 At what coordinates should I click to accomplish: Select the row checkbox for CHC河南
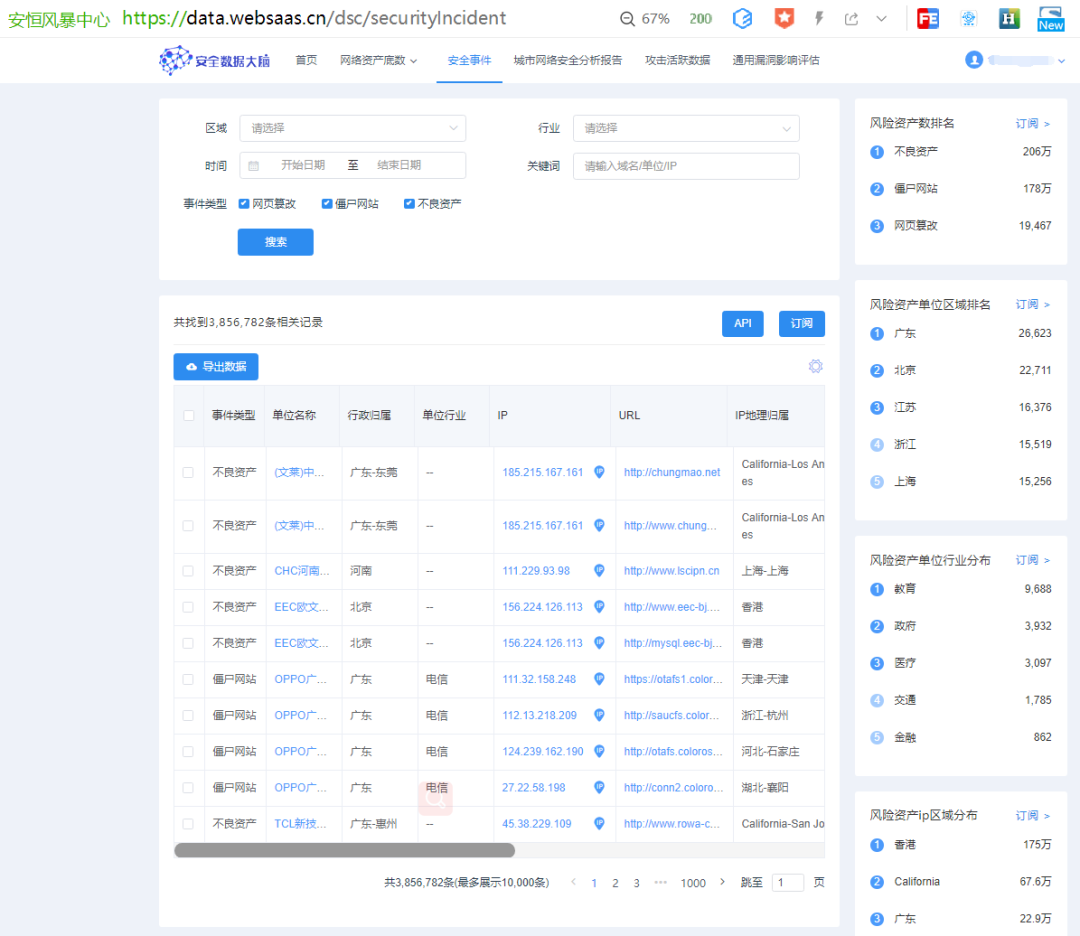tap(188, 571)
